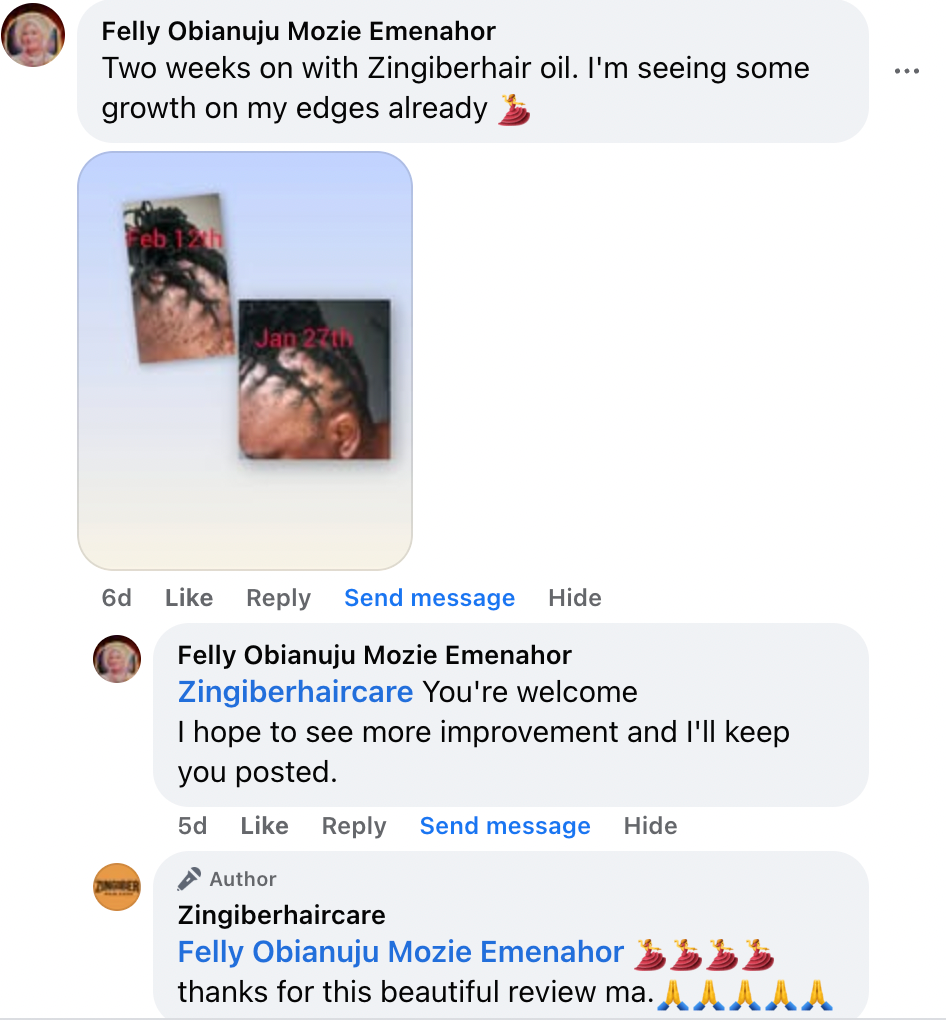Screen dimensions: 946x1022
Task: Reply to the comment posted 6d ago
Action: coord(278,598)
